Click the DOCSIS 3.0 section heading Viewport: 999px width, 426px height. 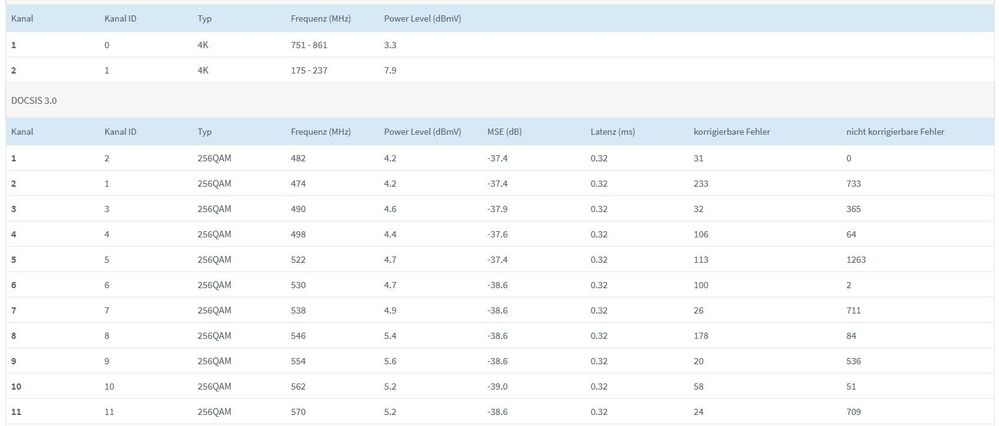(x=36, y=100)
